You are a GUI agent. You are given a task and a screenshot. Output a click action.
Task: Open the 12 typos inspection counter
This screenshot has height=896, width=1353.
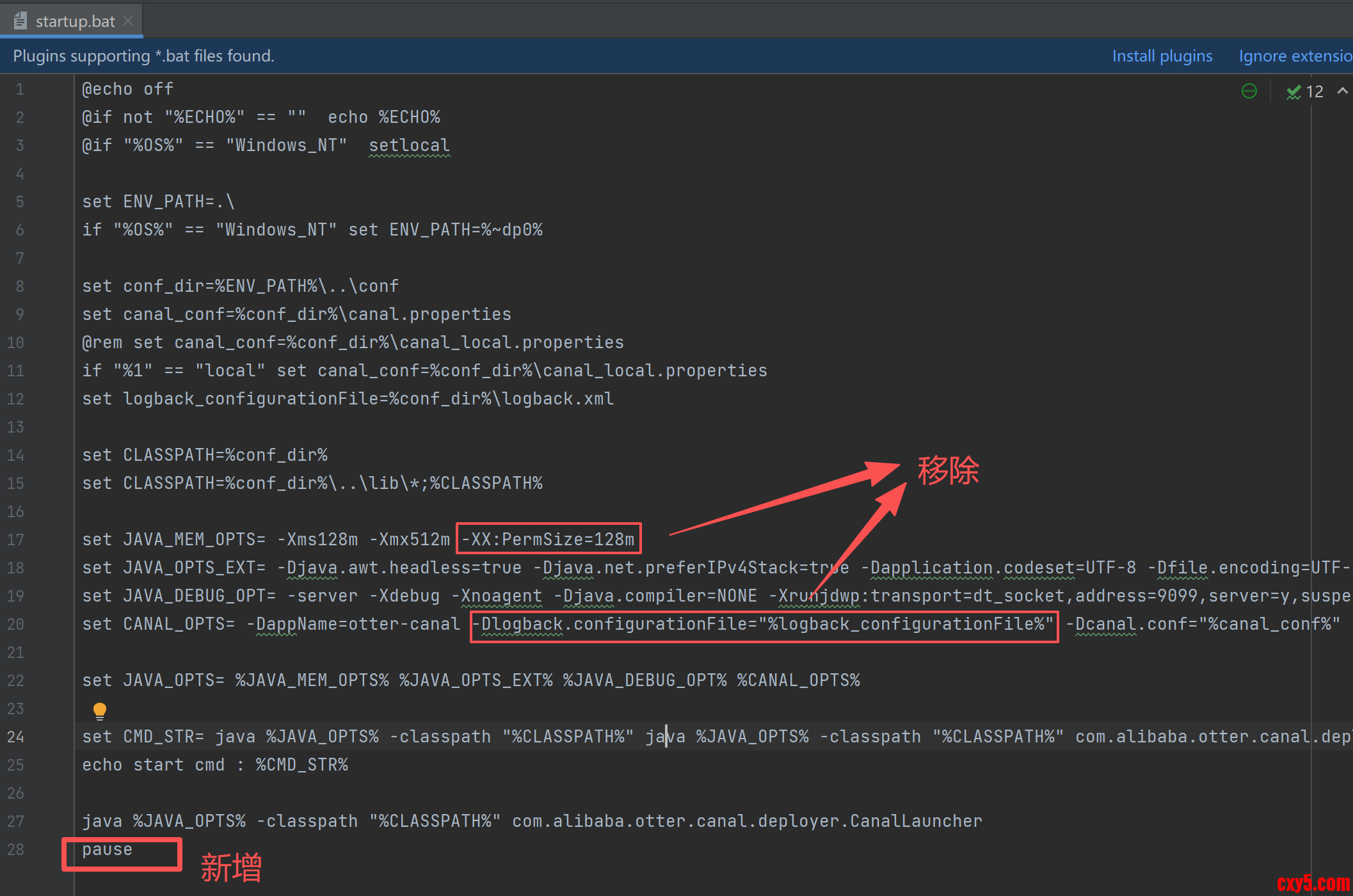pos(1314,92)
